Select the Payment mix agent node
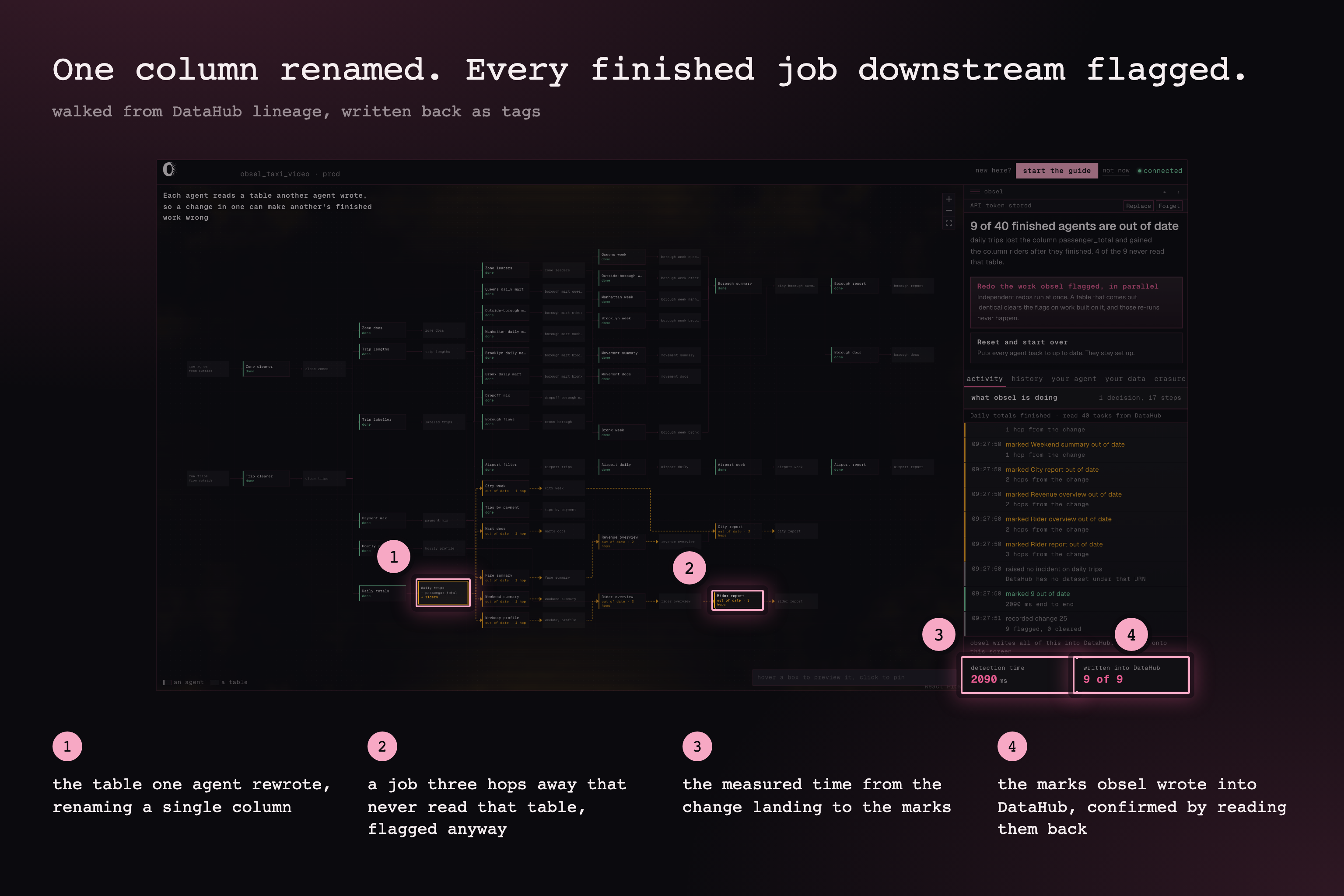The image size is (1344, 896). point(382,520)
